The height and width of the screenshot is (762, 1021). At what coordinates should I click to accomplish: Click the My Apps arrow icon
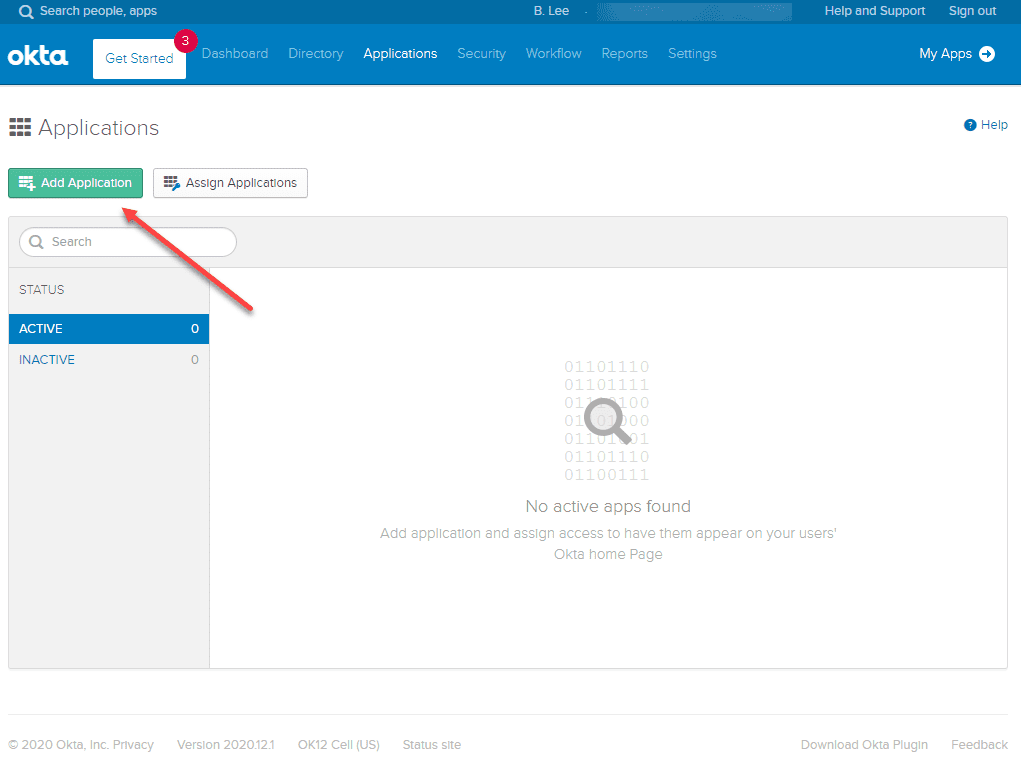(x=987, y=54)
